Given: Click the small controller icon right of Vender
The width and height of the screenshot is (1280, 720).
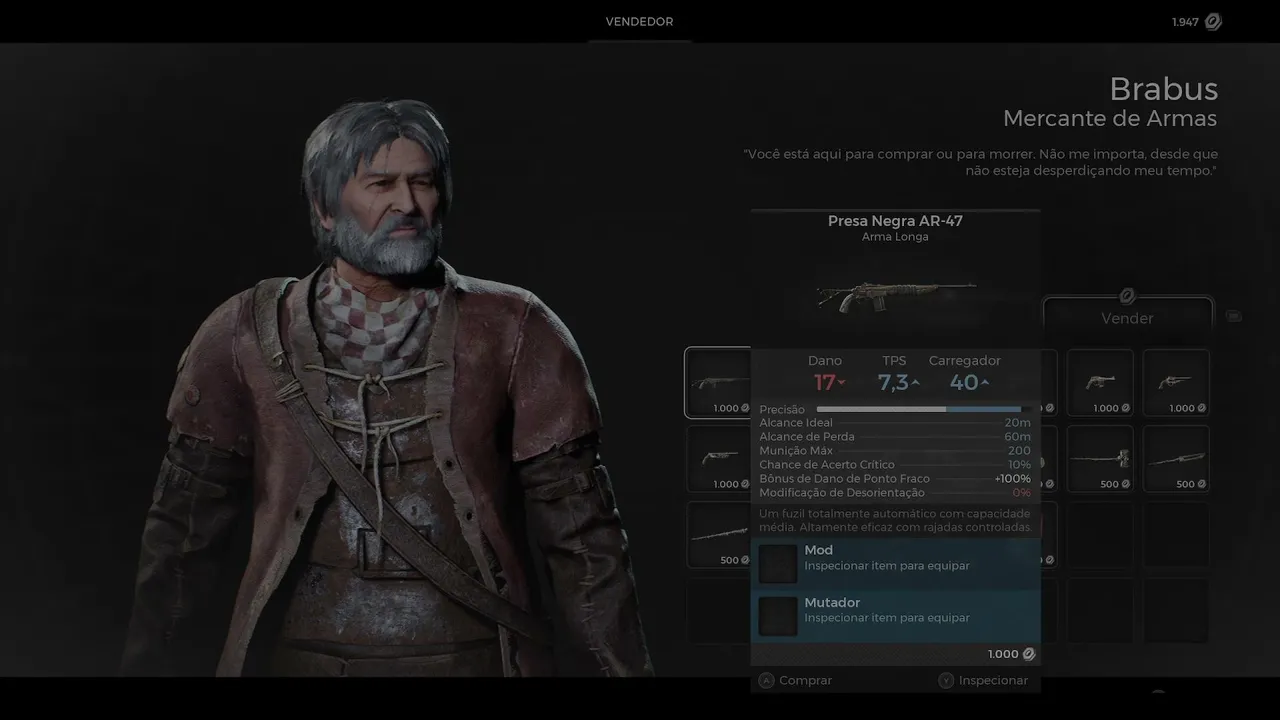Looking at the screenshot, I should [1234, 316].
